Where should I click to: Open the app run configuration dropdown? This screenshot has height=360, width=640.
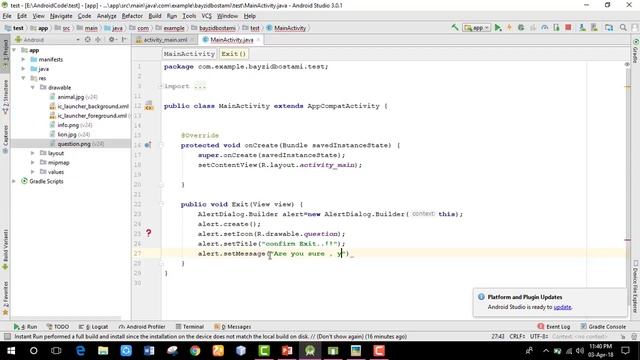coord(476,28)
